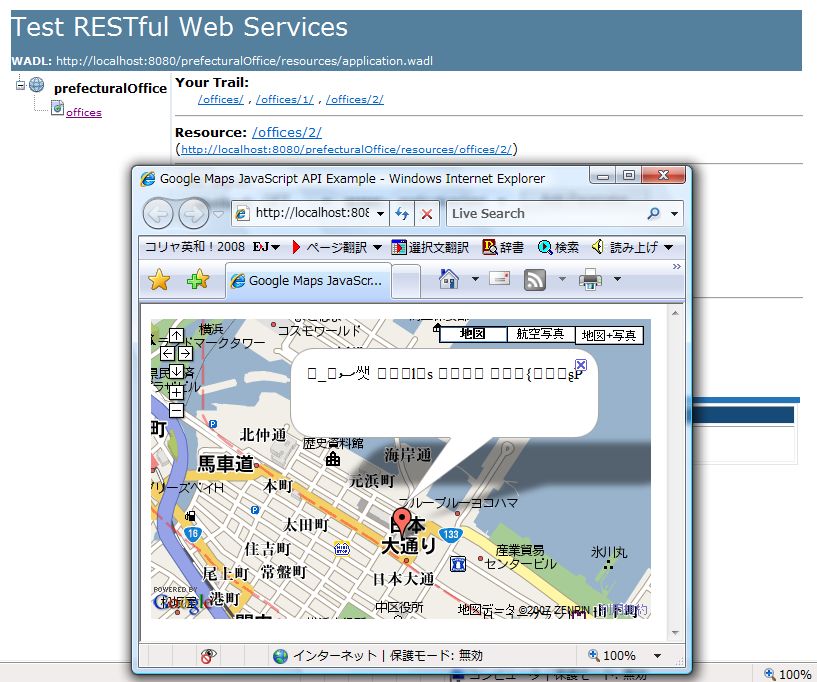817x682 pixels.
Task: Click the Refresh page icon
Action: point(402,213)
